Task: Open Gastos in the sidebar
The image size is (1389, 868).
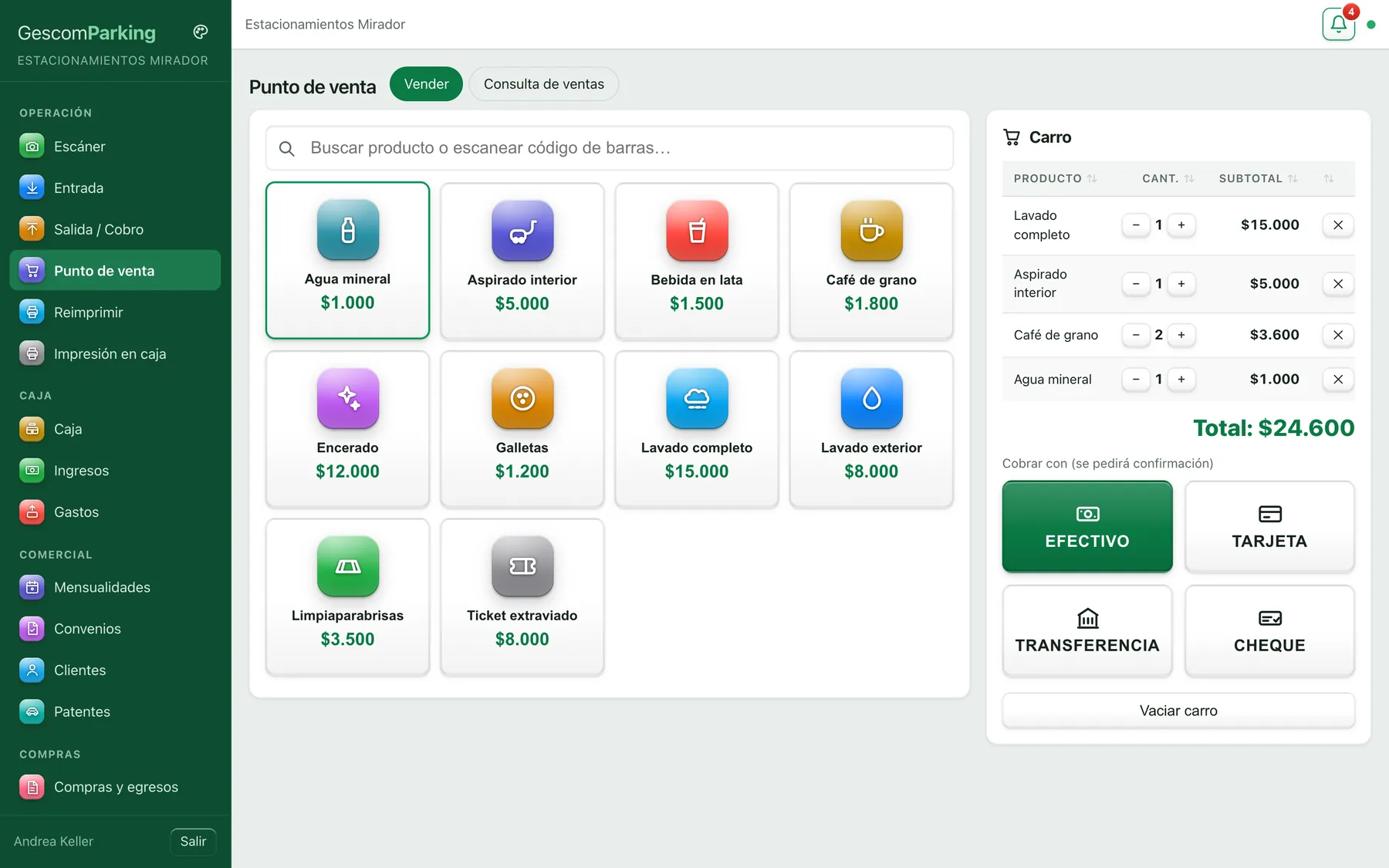Action: click(x=115, y=512)
